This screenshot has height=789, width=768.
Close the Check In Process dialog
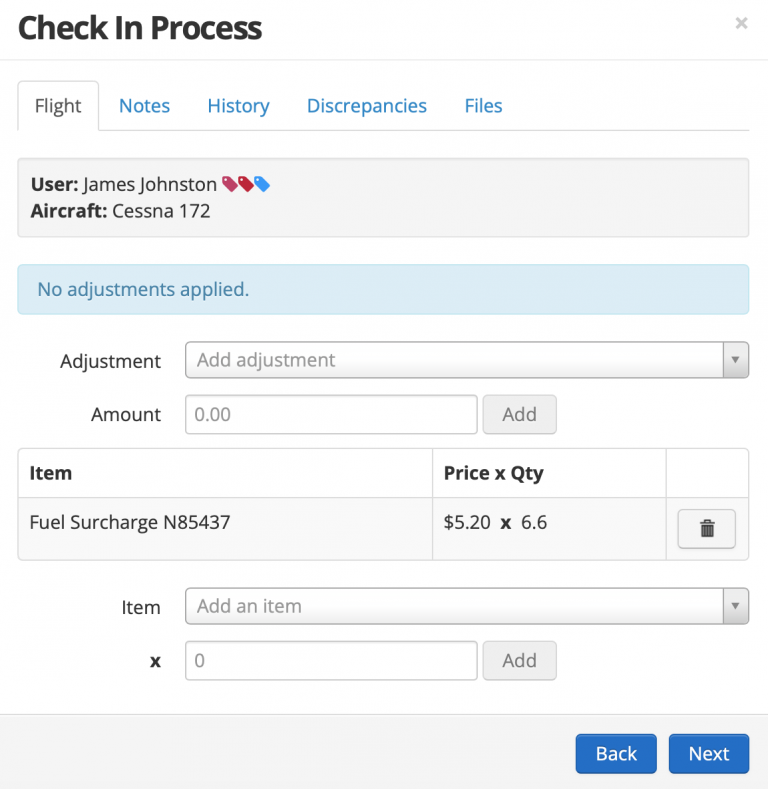pos(741,23)
